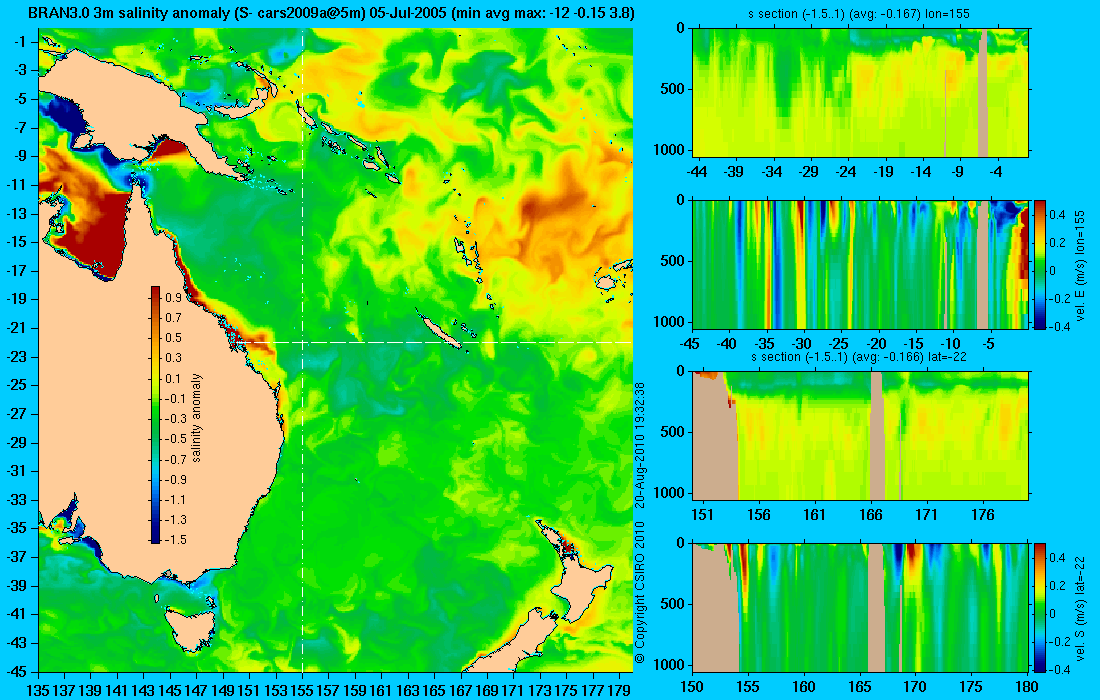
Task: Click the -30 tick under the vel. E section
Action: pos(802,344)
